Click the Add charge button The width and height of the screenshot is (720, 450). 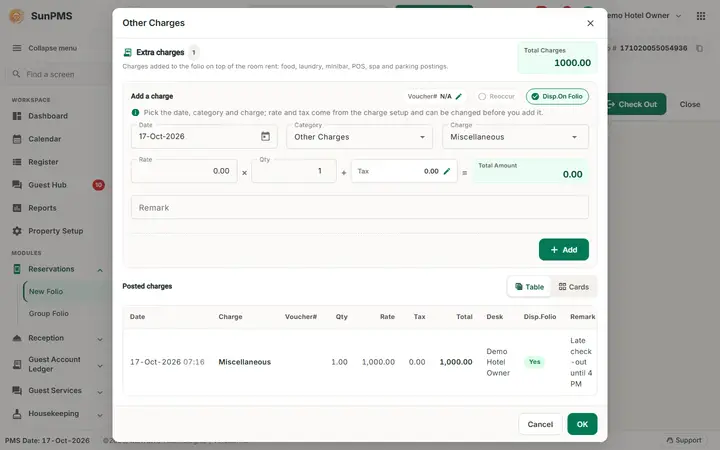pos(563,249)
